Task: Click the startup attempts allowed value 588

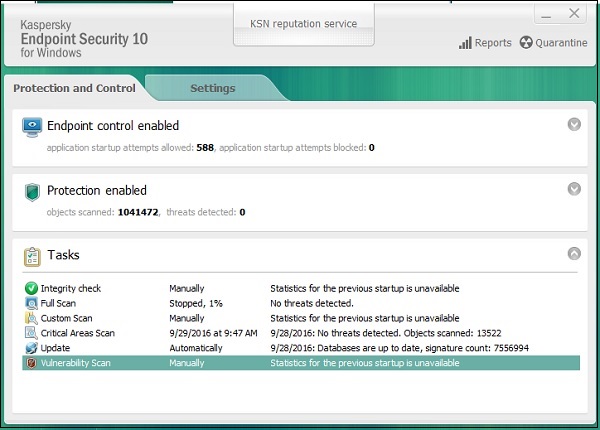Action: [205, 148]
